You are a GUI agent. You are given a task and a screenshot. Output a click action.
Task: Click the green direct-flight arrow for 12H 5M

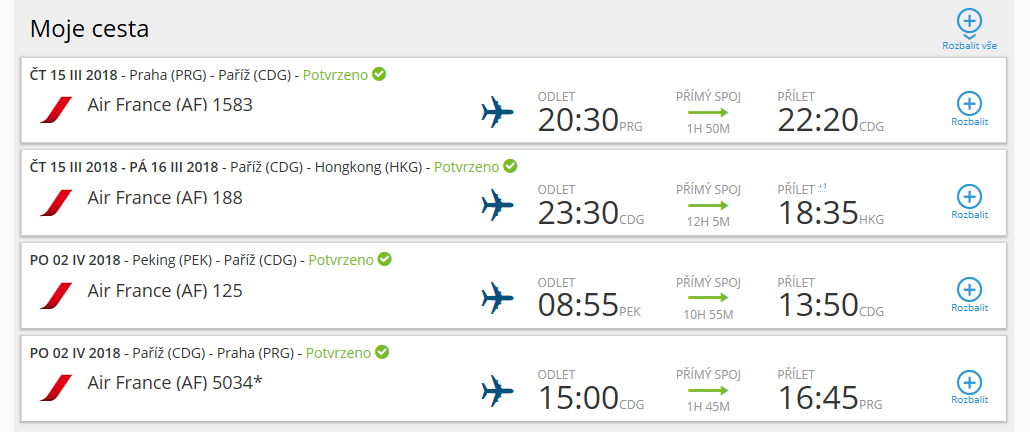click(708, 205)
